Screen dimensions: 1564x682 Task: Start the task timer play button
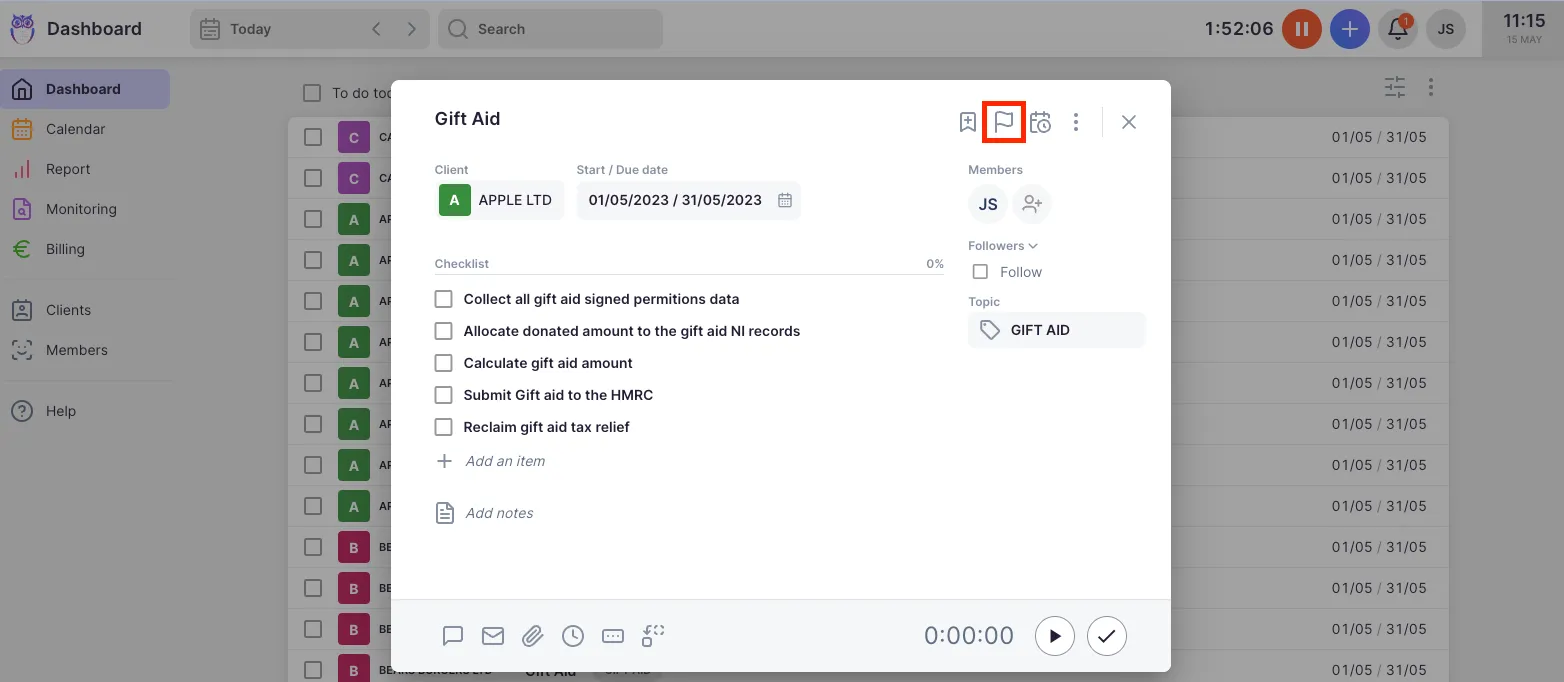[1054, 636]
